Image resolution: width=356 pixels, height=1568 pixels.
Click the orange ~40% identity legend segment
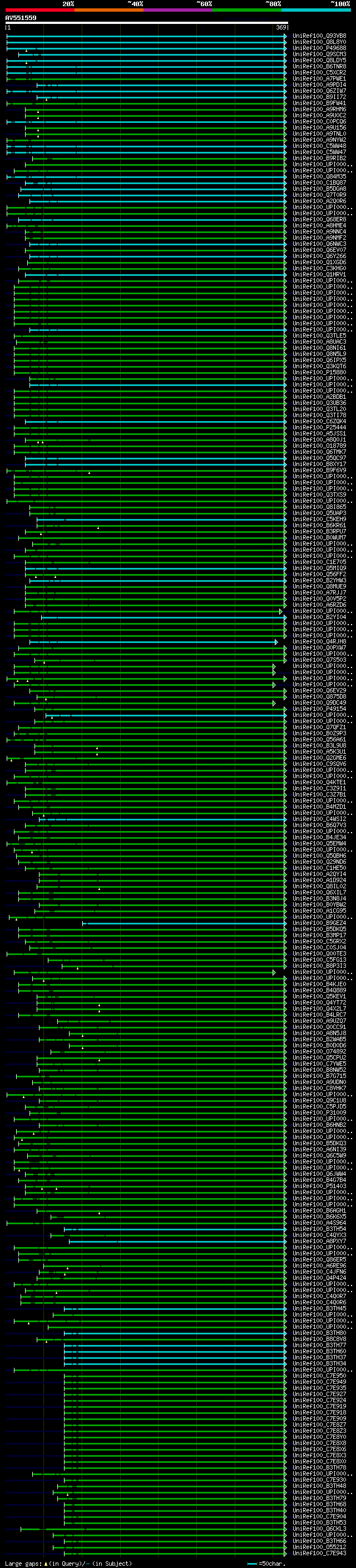(x=109, y=10)
